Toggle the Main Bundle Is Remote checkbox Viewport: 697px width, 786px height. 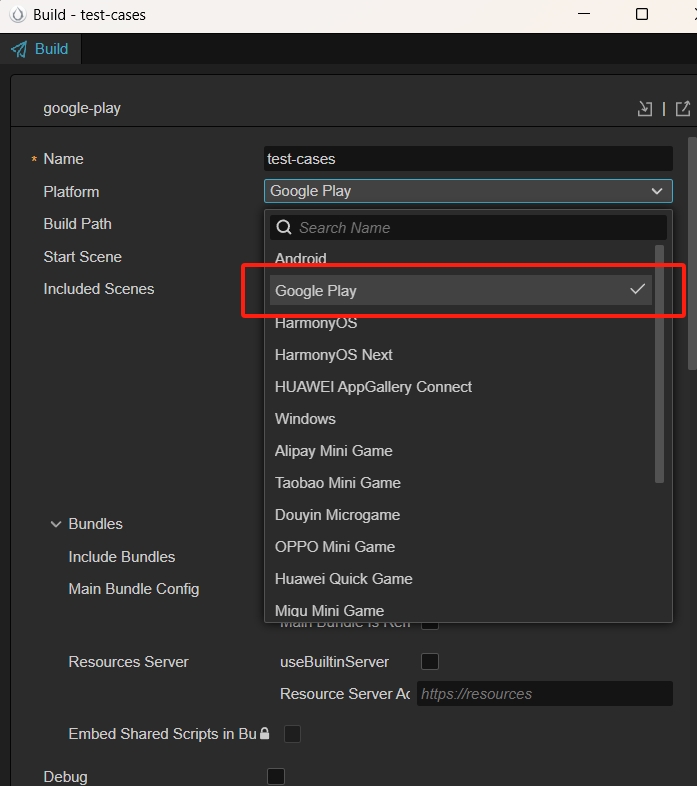click(x=430, y=626)
